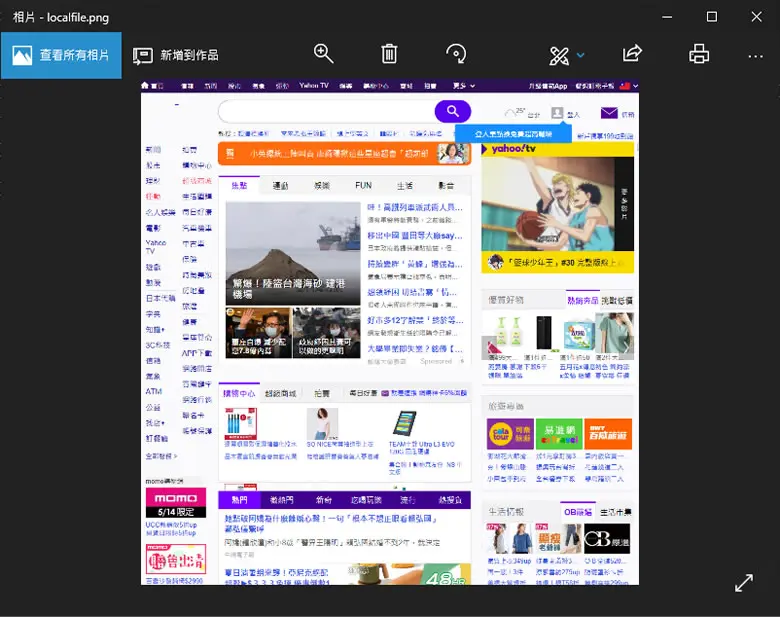The width and height of the screenshot is (780, 617).
Task: Click 查看所有相片 button
Action: point(61,55)
